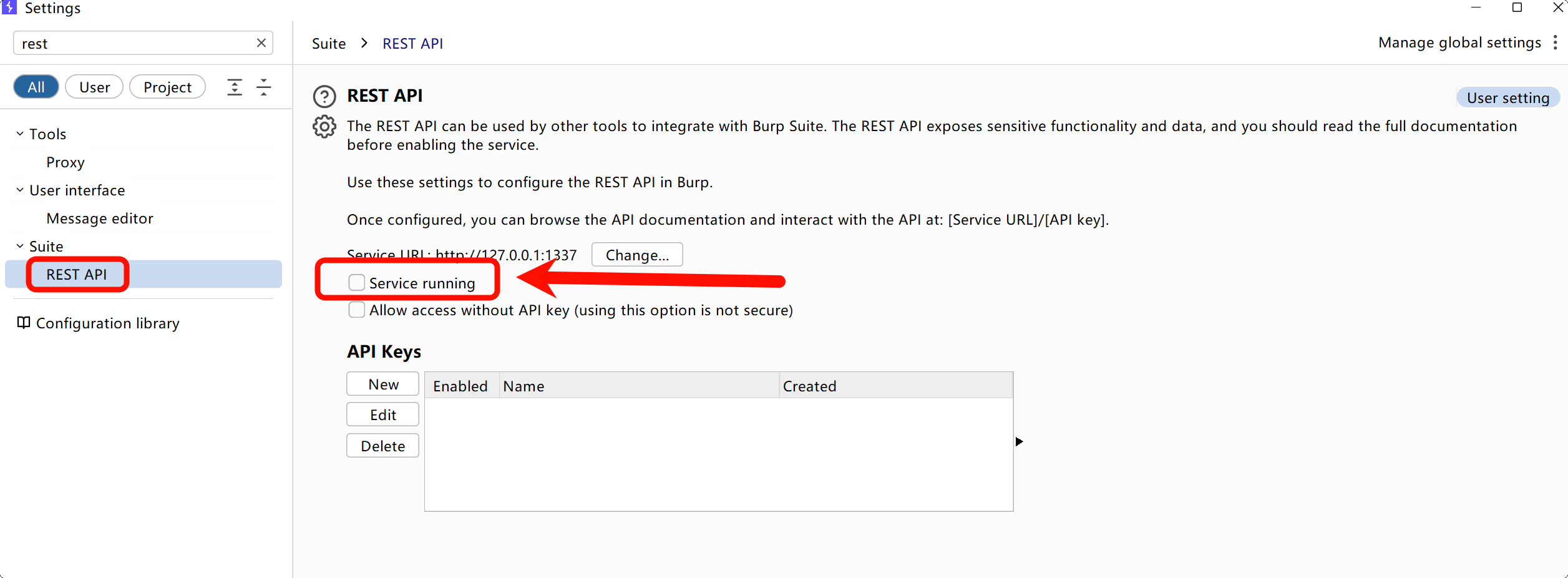1568x578 pixels.
Task: Switch to the User filter tab
Action: [x=94, y=87]
